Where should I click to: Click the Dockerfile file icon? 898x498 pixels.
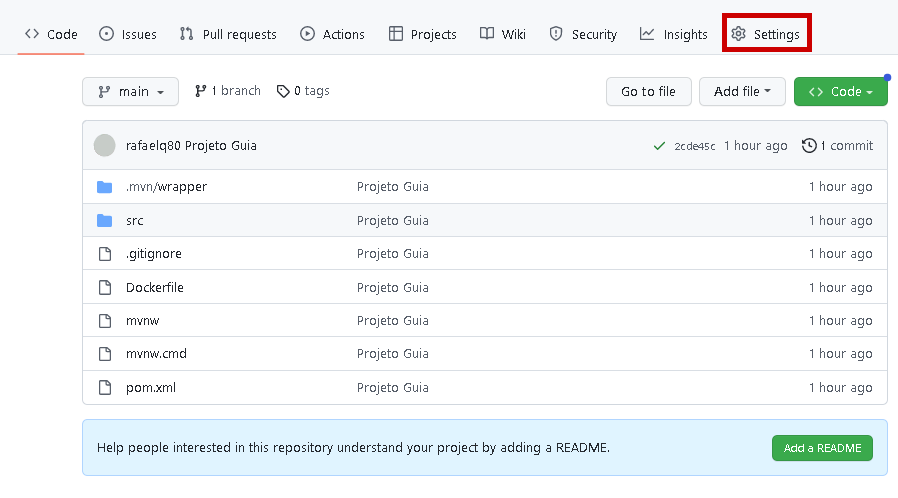click(105, 287)
